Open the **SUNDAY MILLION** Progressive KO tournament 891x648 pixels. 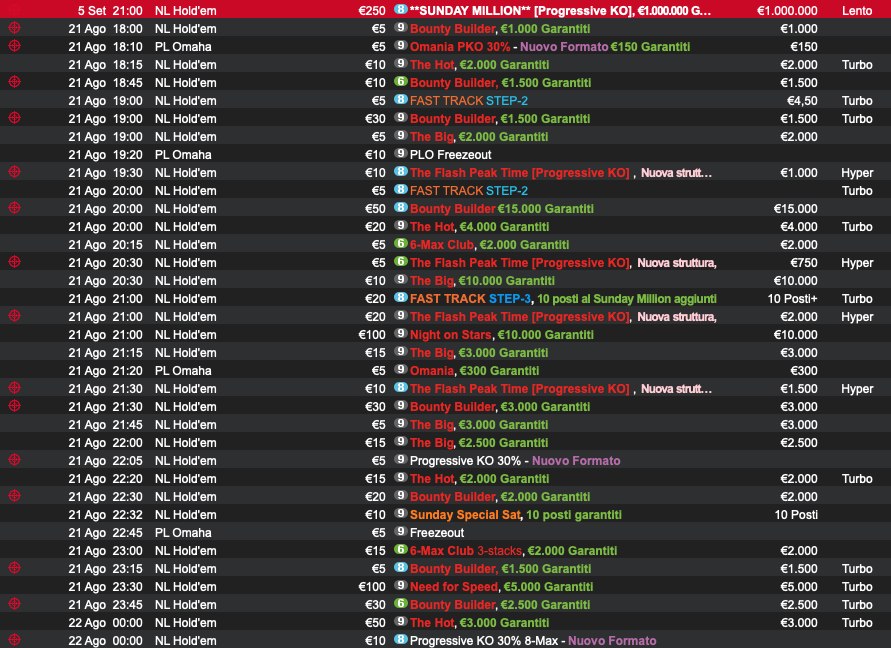(560, 11)
